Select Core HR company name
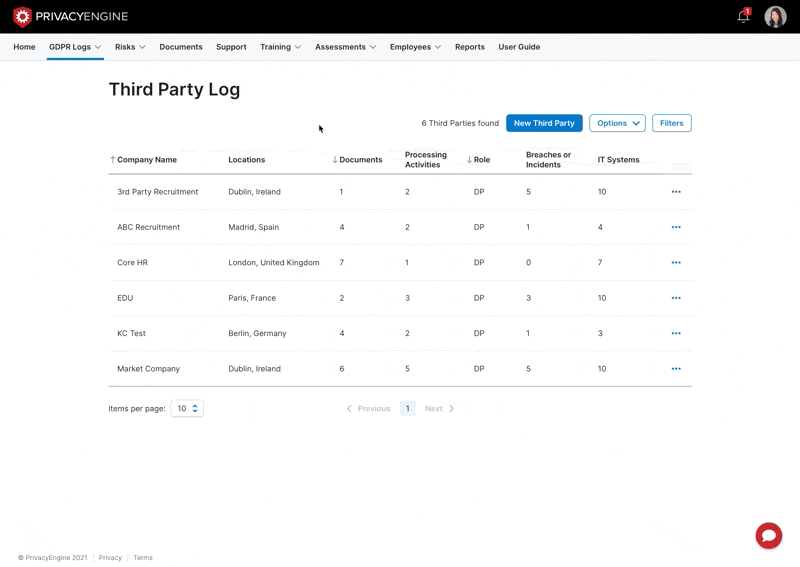Image resolution: width=800 pixels, height=567 pixels. 132,262
